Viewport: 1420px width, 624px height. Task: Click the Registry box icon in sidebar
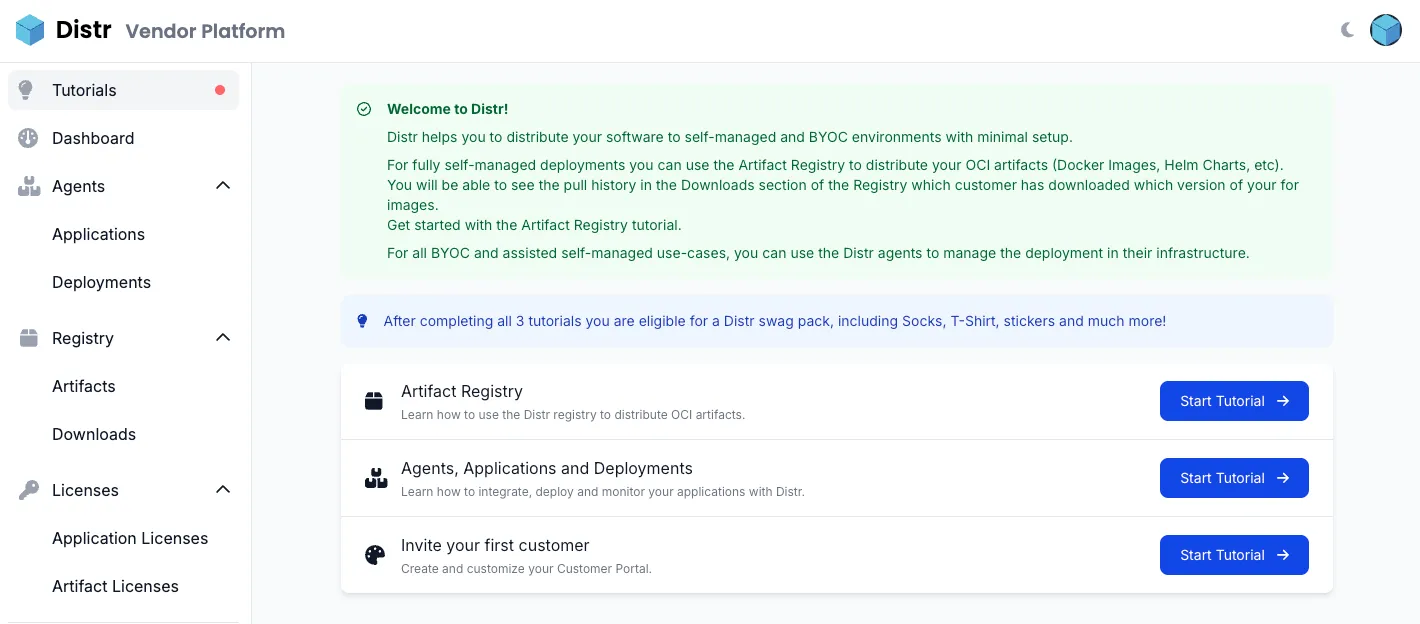click(x=29, y=338)
